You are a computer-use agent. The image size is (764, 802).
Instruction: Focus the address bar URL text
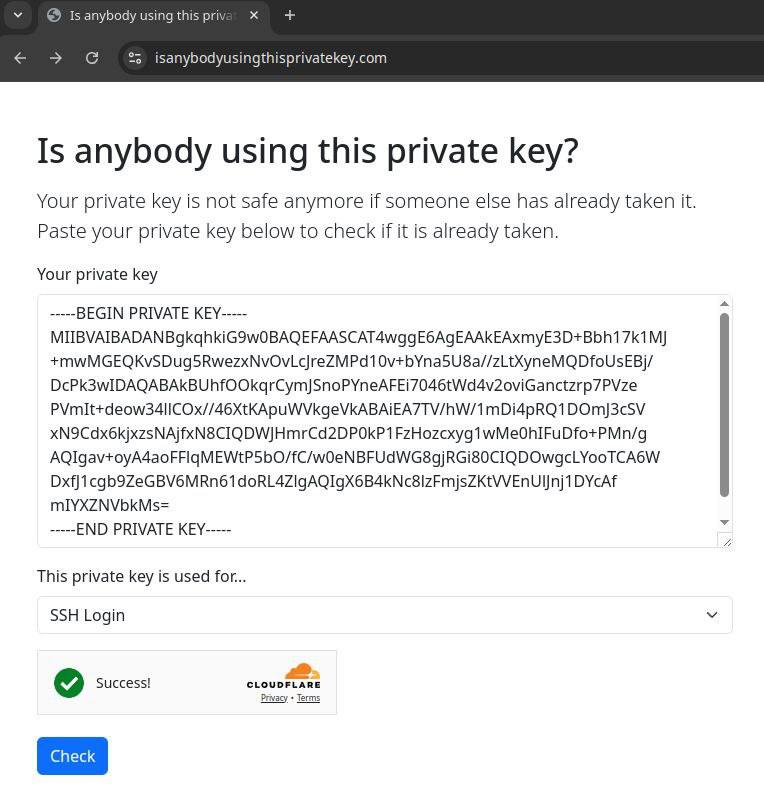pos(271,58)
